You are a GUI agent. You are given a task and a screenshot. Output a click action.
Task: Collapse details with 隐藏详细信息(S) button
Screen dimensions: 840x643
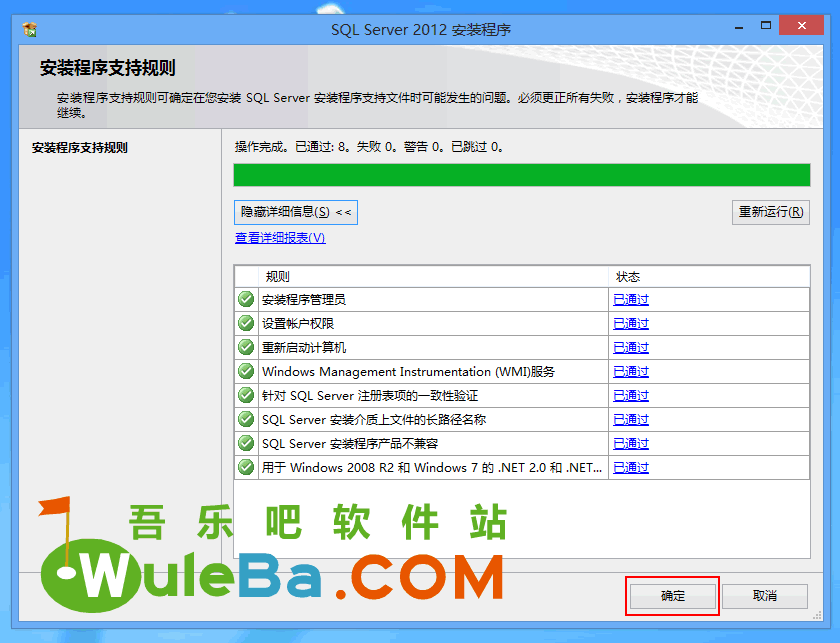pyautogui.click(x=296, y=212)
